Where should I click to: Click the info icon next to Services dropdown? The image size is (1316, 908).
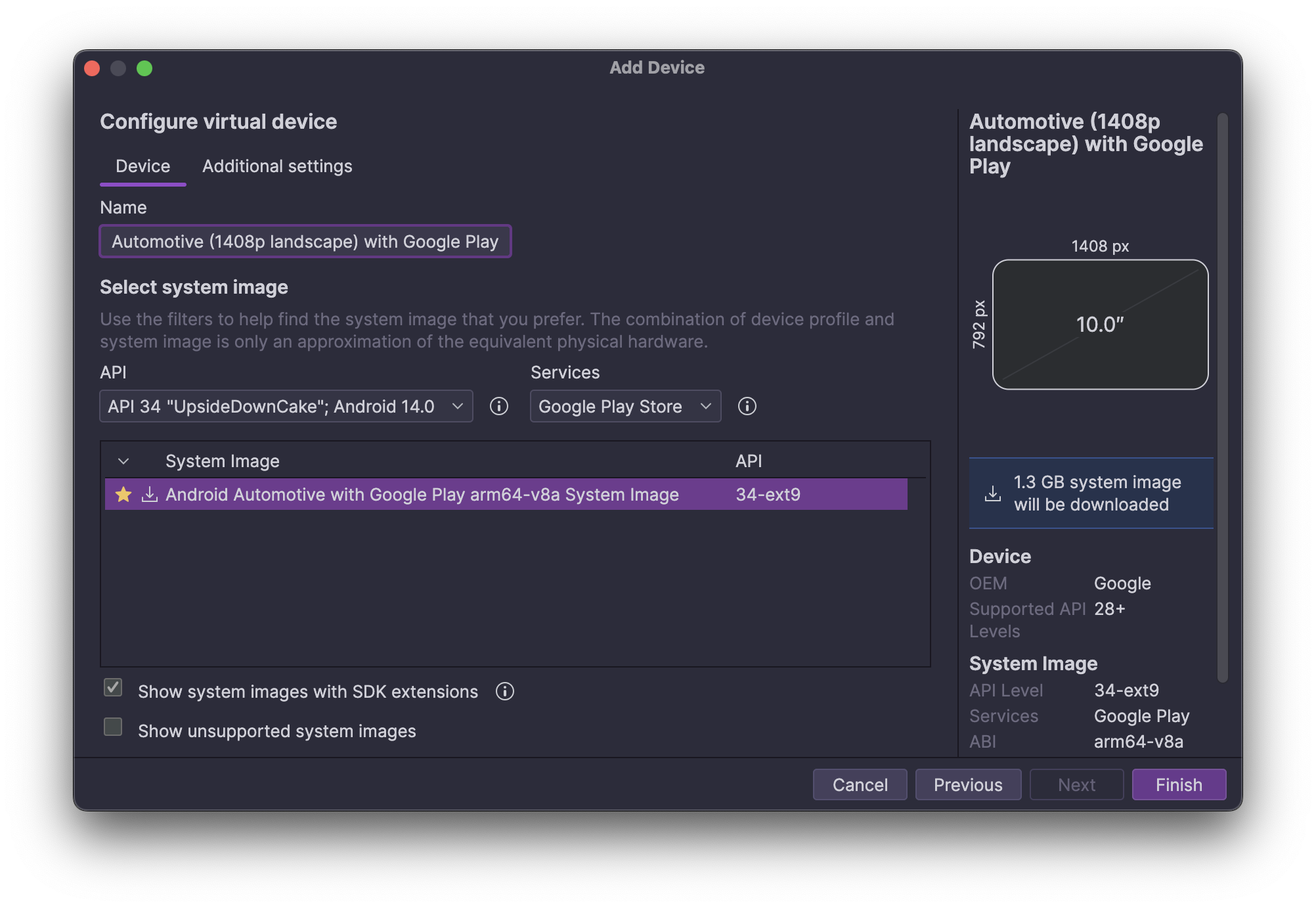tap(747, 407)
